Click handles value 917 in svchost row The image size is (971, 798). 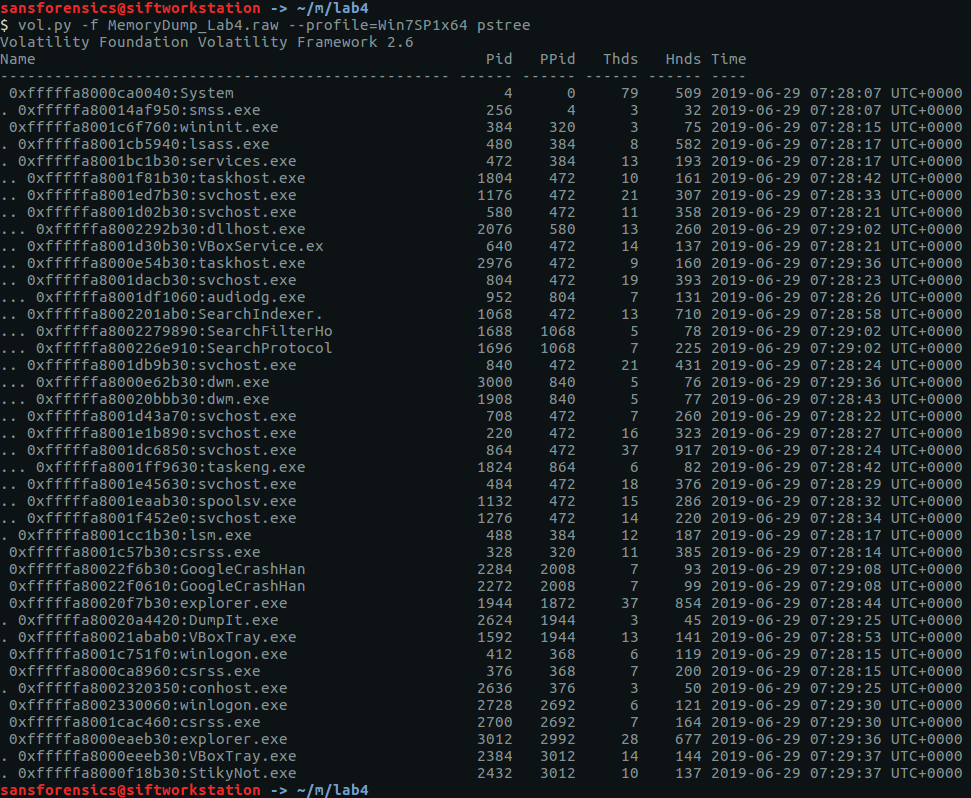click(688, 450)
